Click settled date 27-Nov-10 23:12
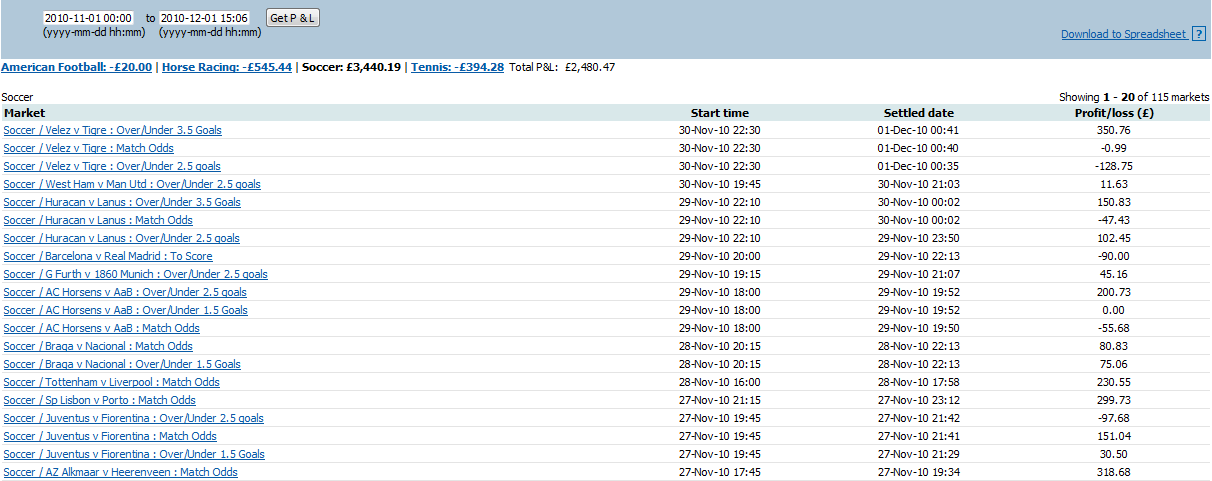Screen dimensions: 1212x481 point(919,400)
